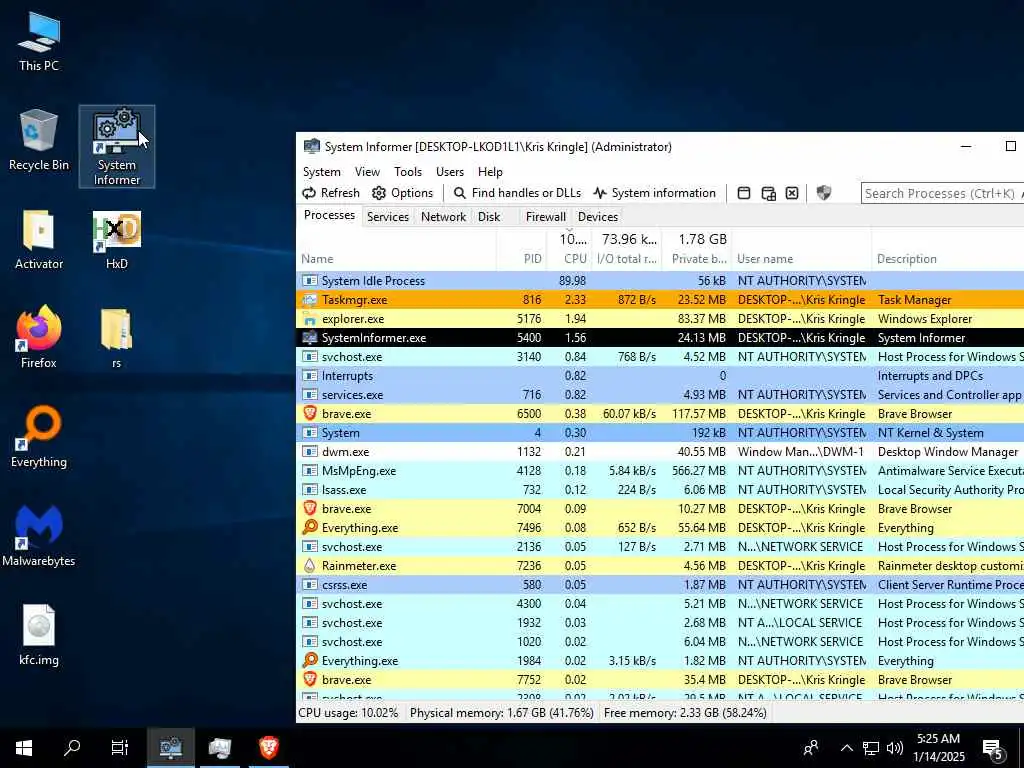Select the Interrupts row
The height and width of the screenshot is (768, 1024).
pos(660,376)
